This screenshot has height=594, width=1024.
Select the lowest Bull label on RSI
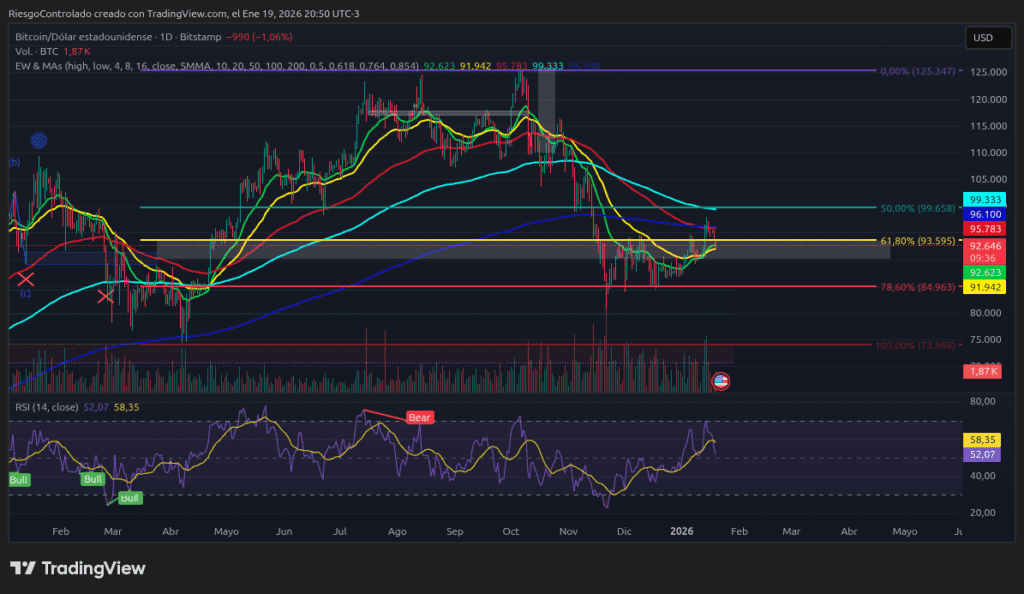(x=130, y=497)
